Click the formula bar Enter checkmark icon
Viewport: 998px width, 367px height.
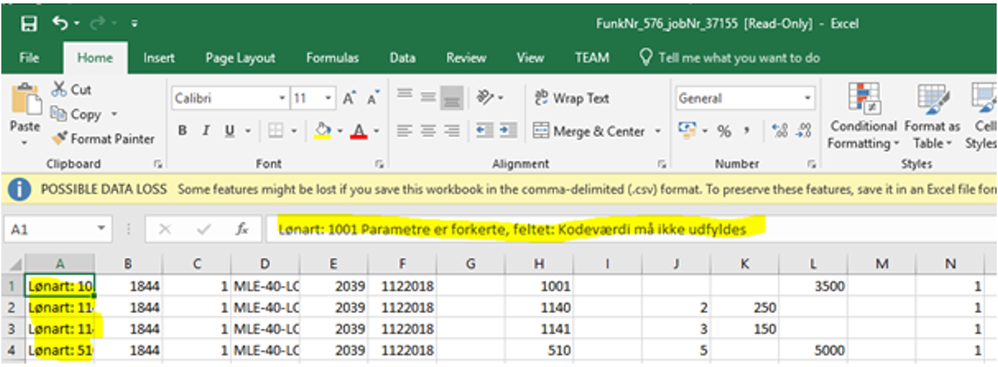coord(204,230)
